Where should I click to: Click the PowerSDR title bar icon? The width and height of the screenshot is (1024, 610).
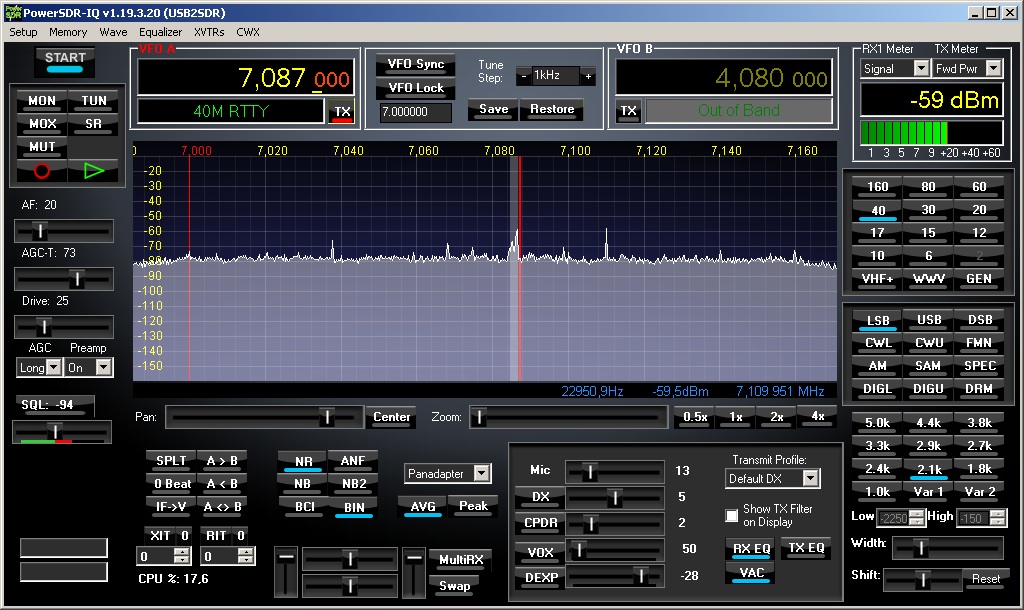pos(12,12)
